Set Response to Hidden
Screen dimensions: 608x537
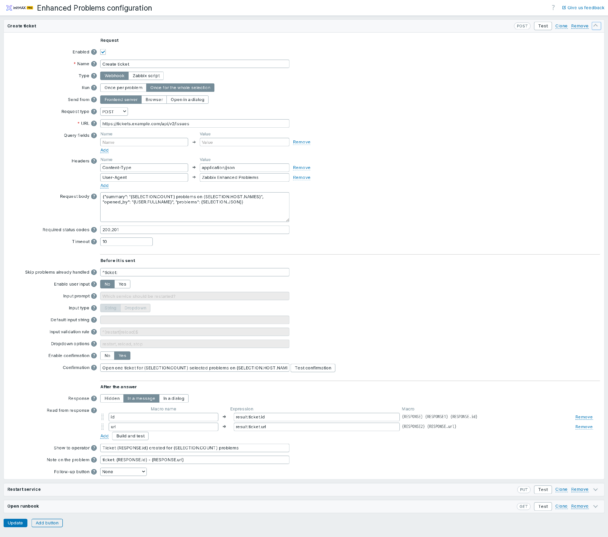coord(112,399)
